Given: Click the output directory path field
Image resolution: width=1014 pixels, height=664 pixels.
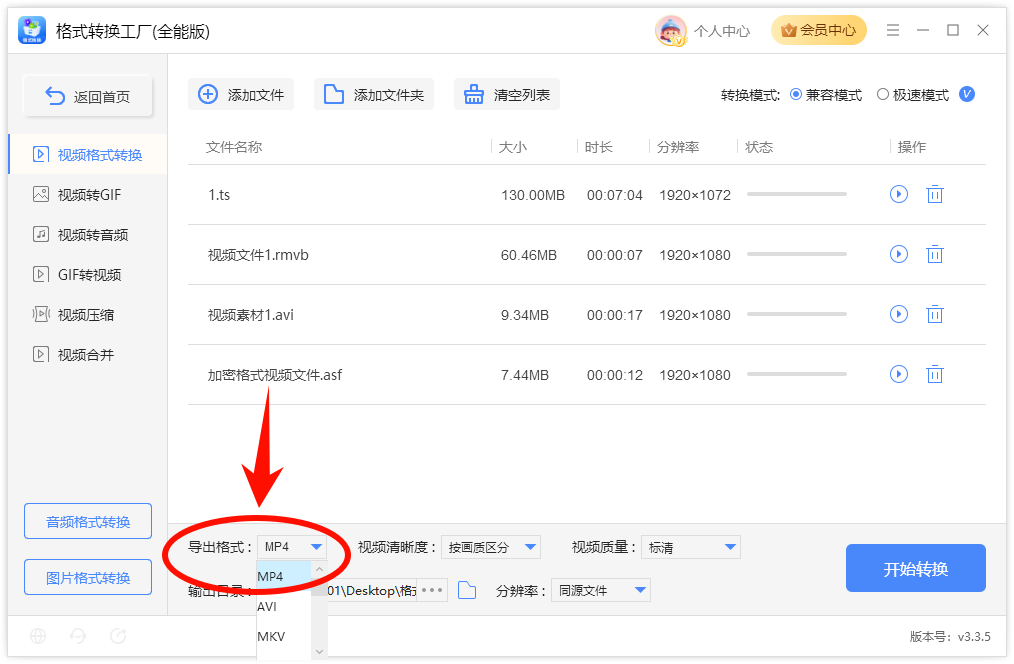Looking at the screenshot, I should (x=372, y=590).
